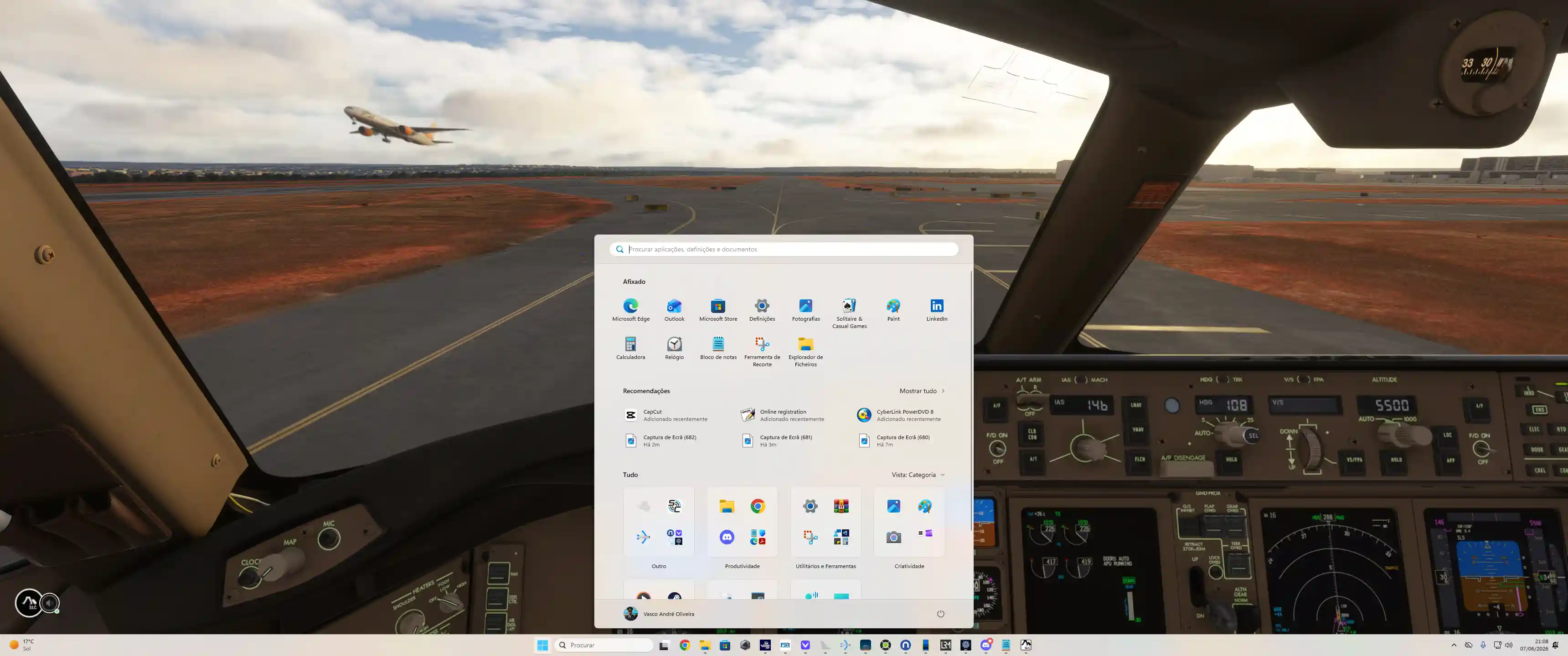Open the LRM app on taskbar
This screenshot has width=1568, height=656.
click(945, 645)
